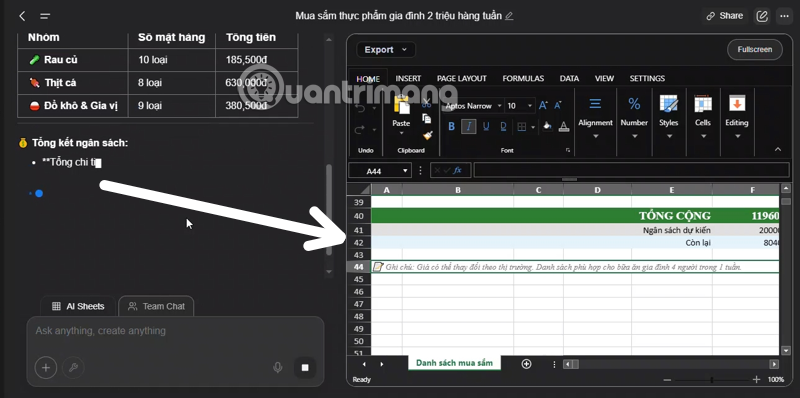Add attachment with the plus button in chat box
Viewport: 800px width, 398px height.
46,367
